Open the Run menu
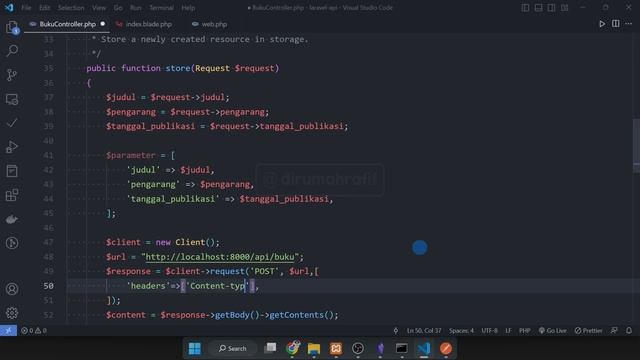The width and height of the screenshot is (640, 360). (136, 8)
